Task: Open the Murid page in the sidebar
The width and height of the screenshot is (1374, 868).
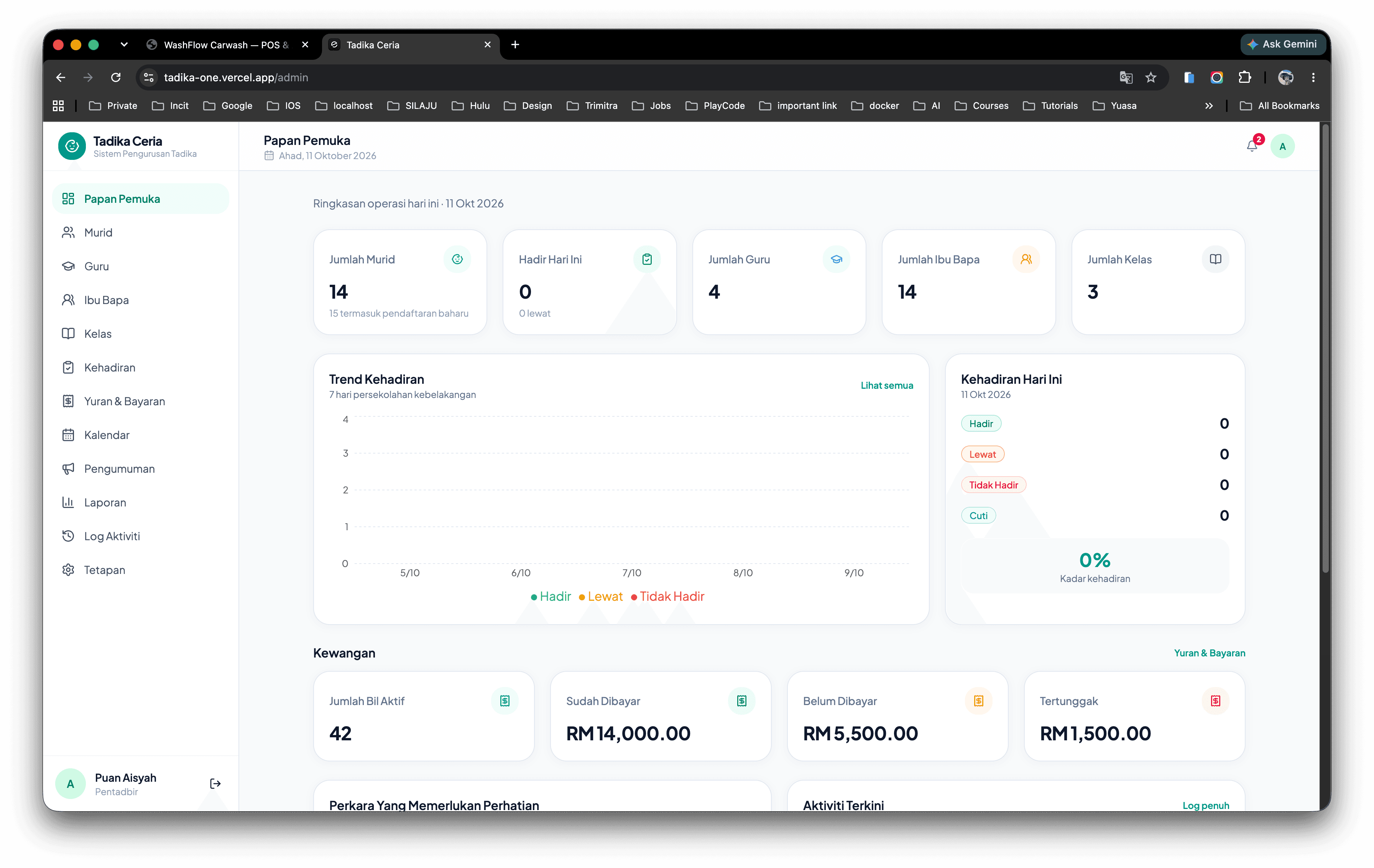Action: point(140,233)
